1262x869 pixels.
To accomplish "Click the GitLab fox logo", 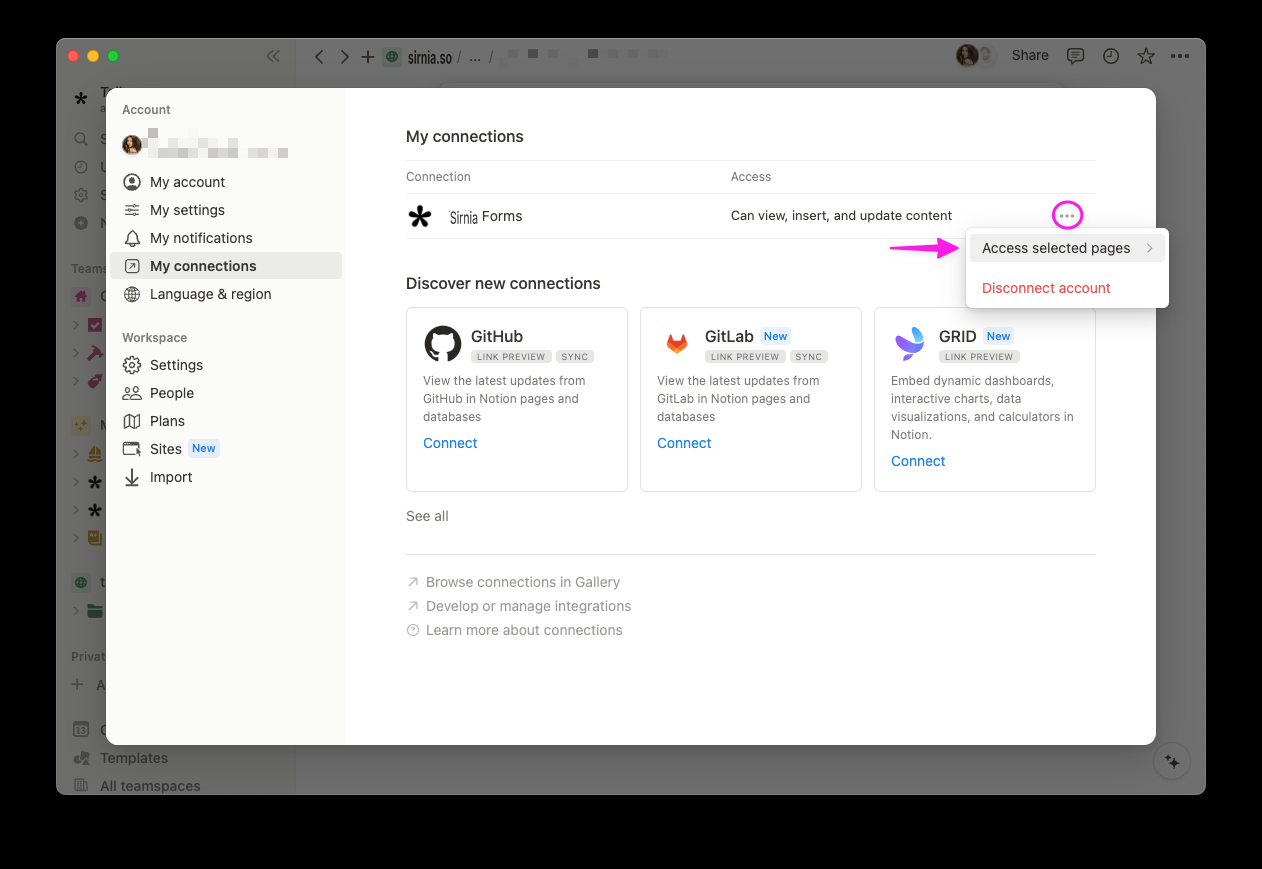I will point(677,344).
